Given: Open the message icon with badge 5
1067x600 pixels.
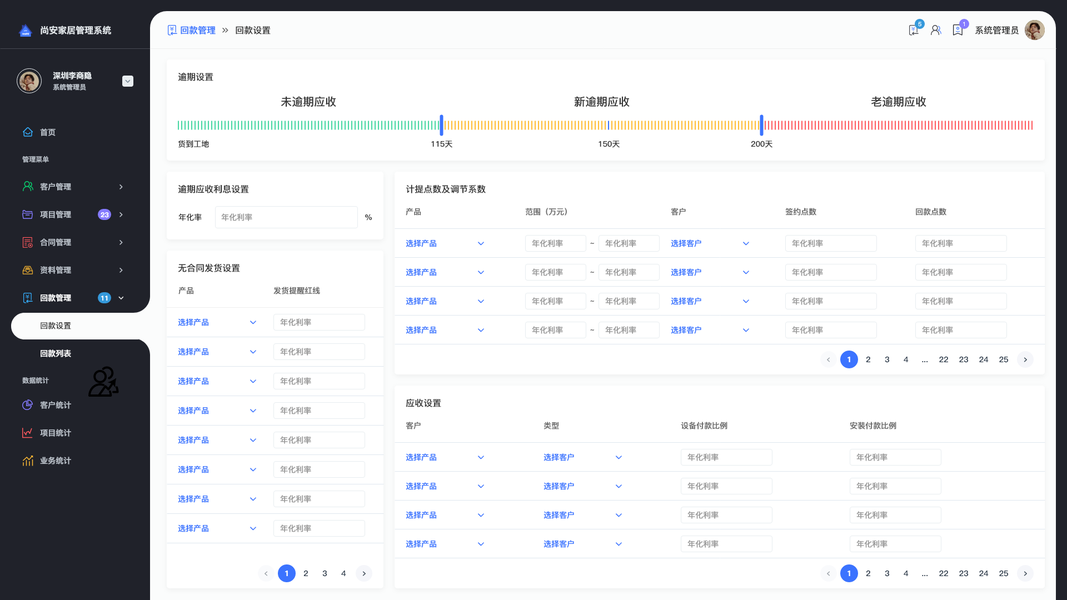Looking at the screenshot, I should [x=914, y=30].
